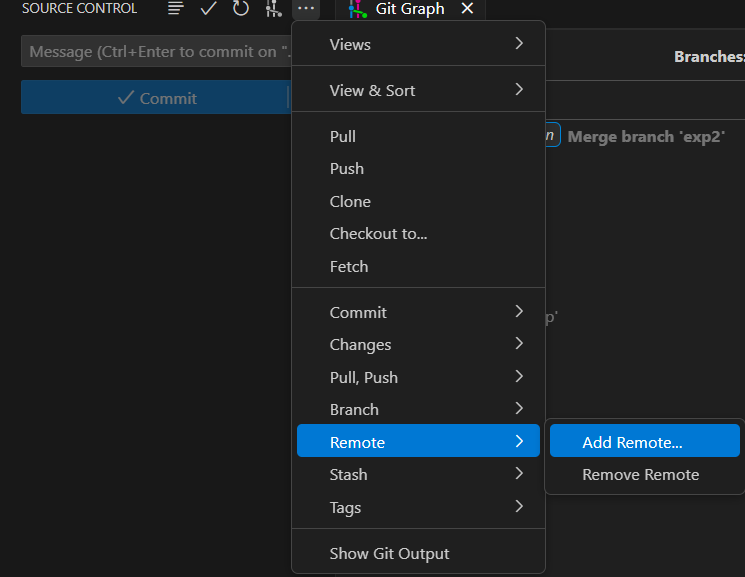Screen dimensions: 745x577
Task: Click the View as Tree list icon
Action: [176, 9]
